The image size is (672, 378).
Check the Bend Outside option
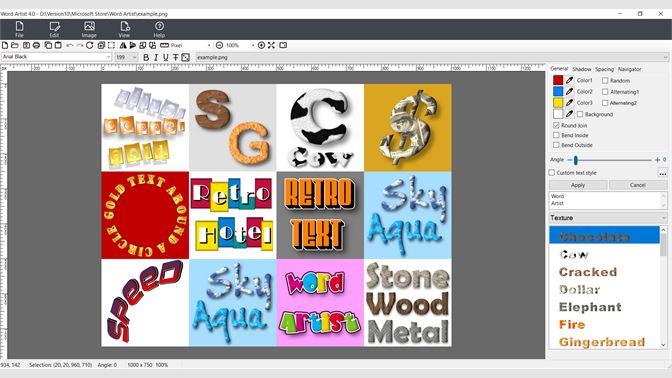(x=556, y=145)
